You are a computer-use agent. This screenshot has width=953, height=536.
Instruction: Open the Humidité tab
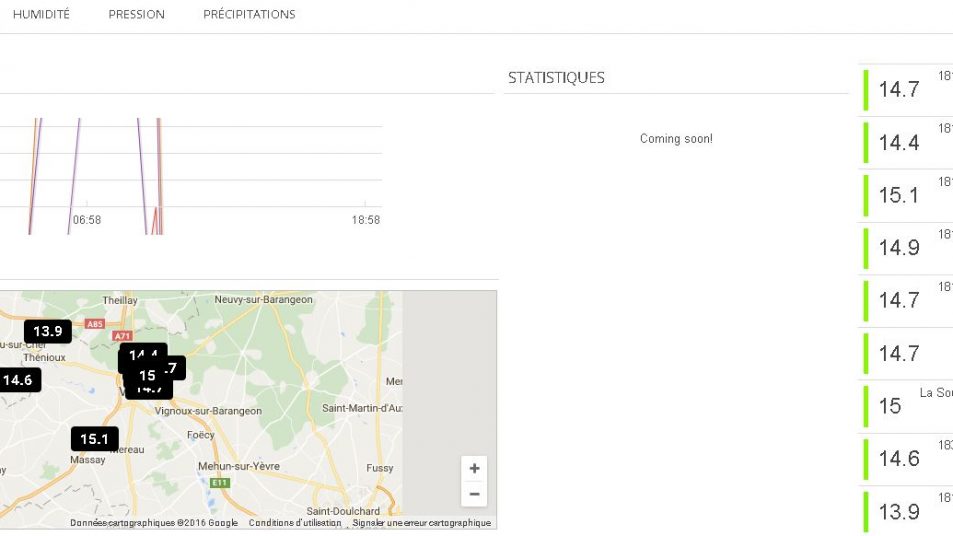[x=41, y=15]
